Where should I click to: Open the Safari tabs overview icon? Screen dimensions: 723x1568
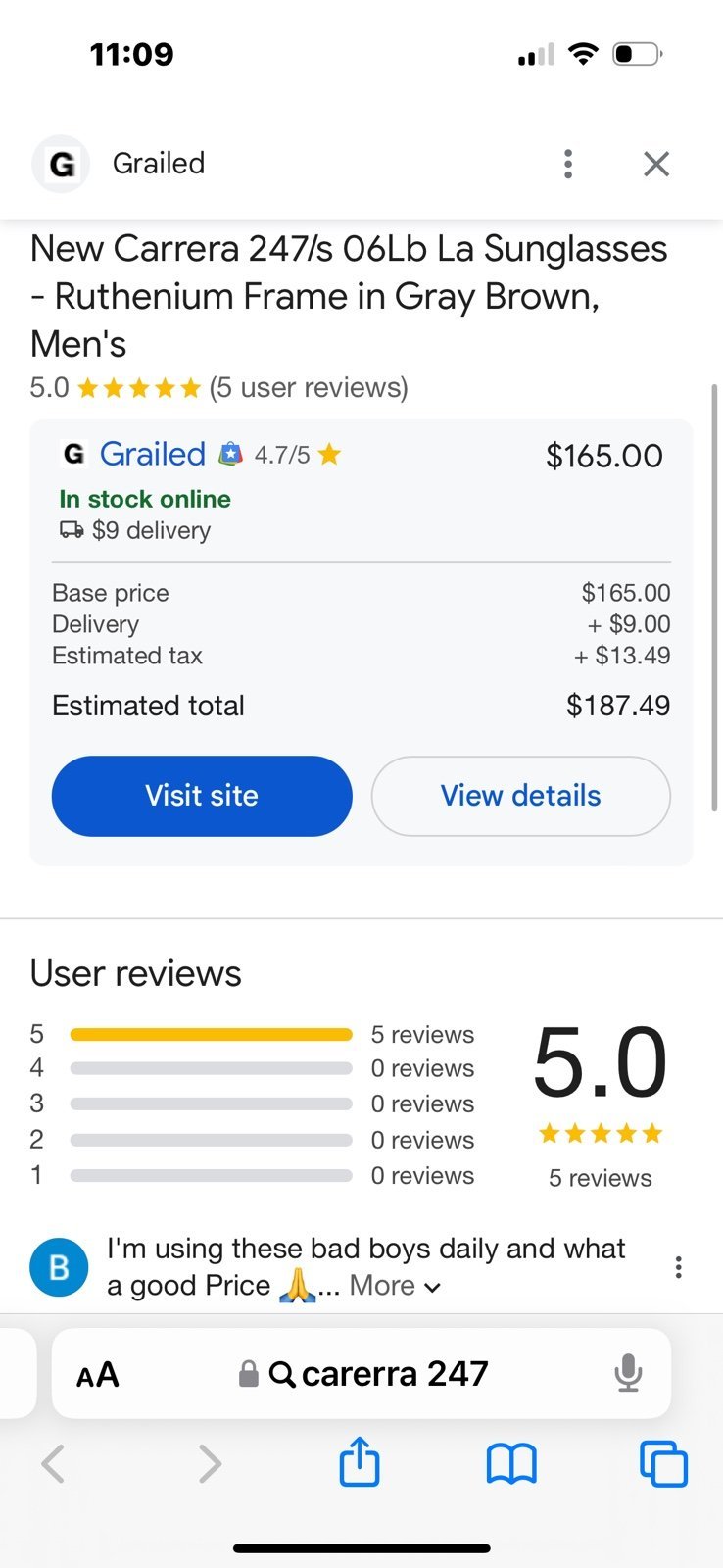(663, 1464)
